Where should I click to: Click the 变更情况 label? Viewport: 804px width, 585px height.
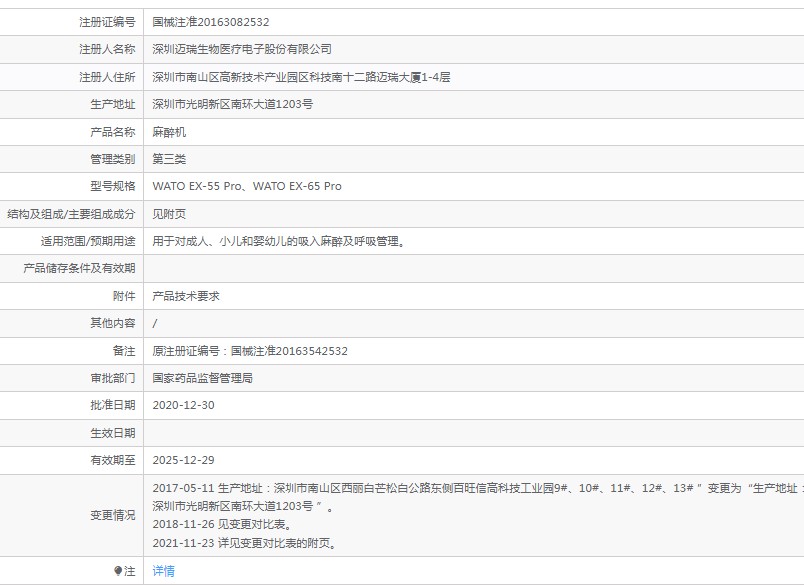[x=113, y=515]
